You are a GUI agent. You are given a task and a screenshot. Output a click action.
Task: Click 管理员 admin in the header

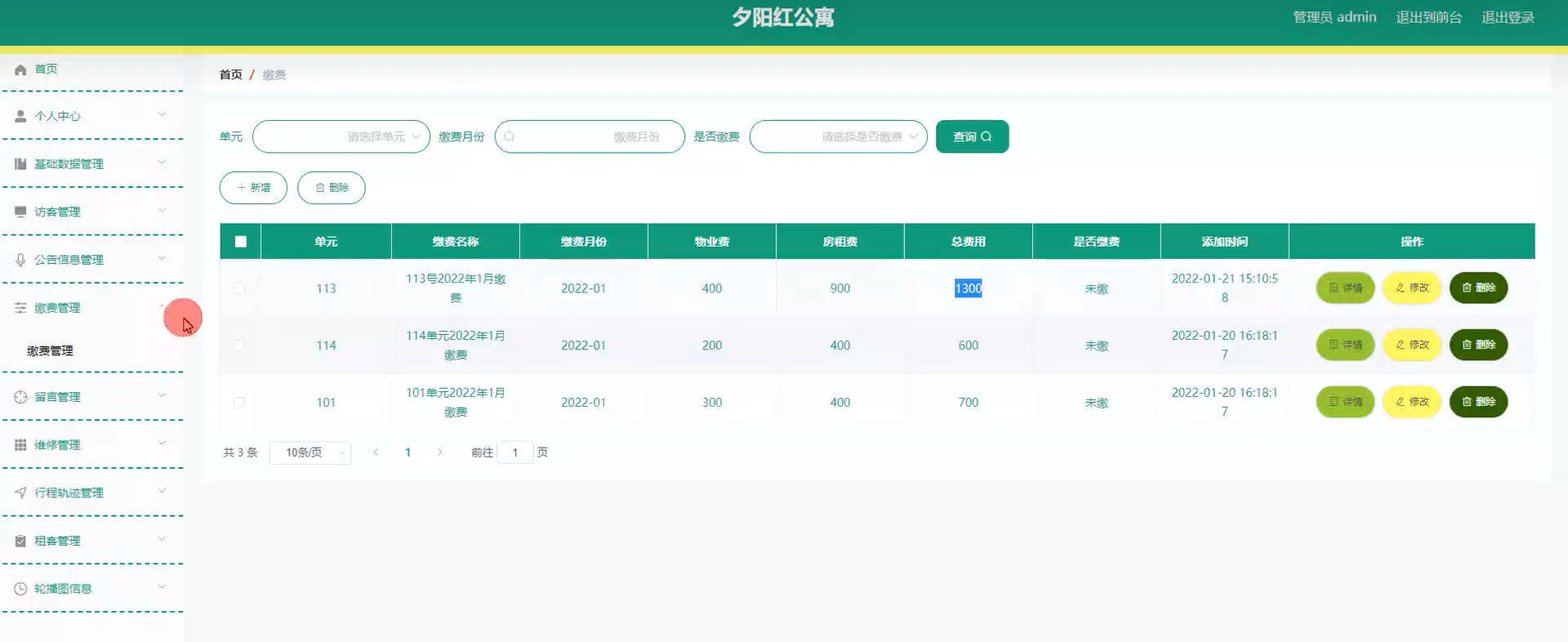click(x=1334, y=17)
